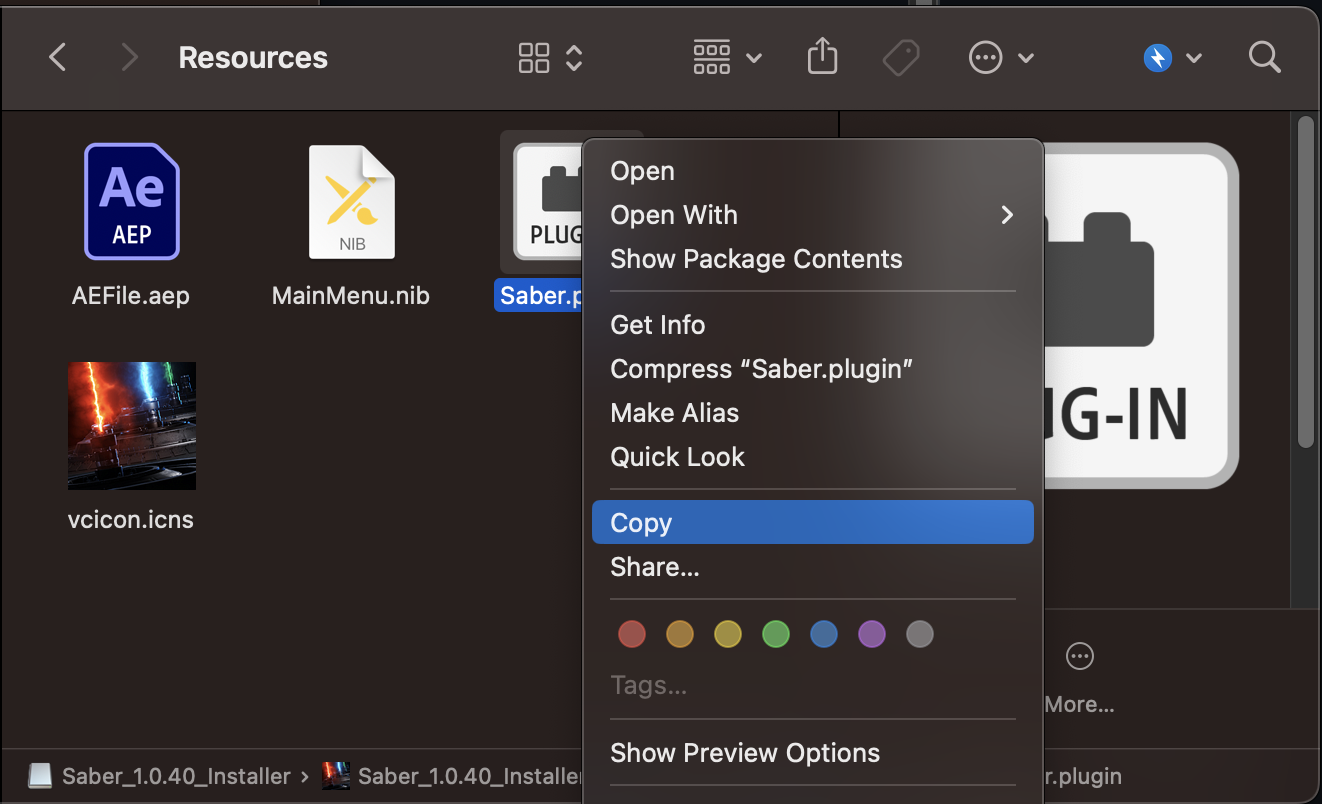Click the AEFile.aep file name

click(x=131, y=296)
